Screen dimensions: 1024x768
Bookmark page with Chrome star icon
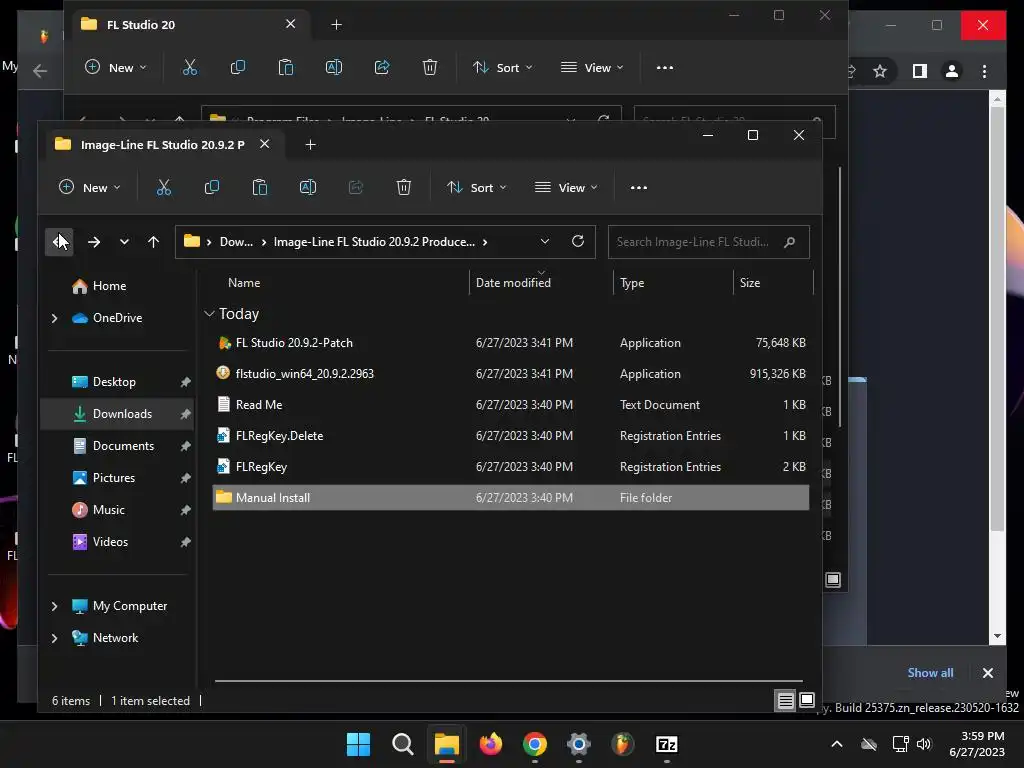click(x=880, y=71)
